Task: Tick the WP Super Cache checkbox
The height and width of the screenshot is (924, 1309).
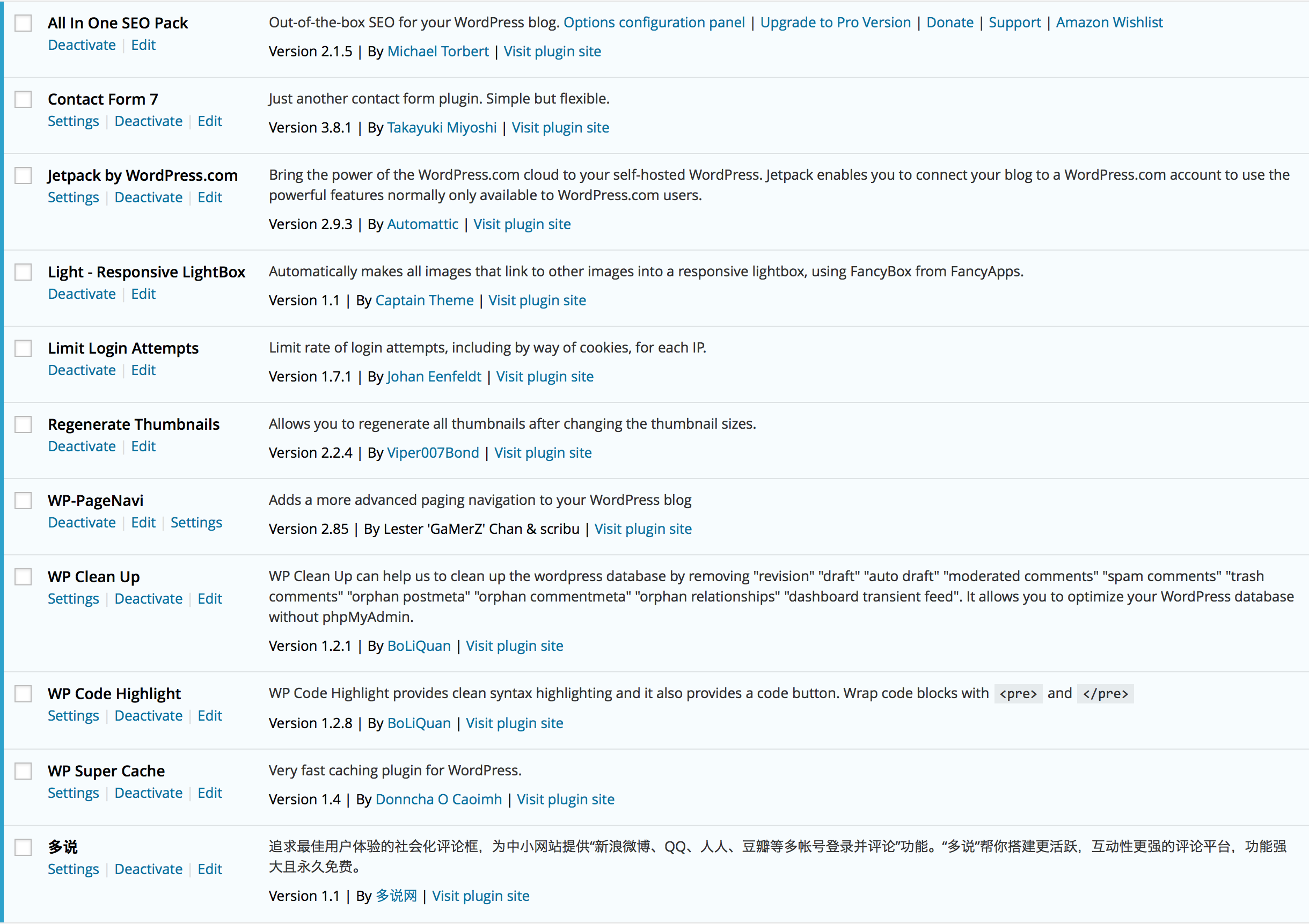Action: tap(23, 771)
